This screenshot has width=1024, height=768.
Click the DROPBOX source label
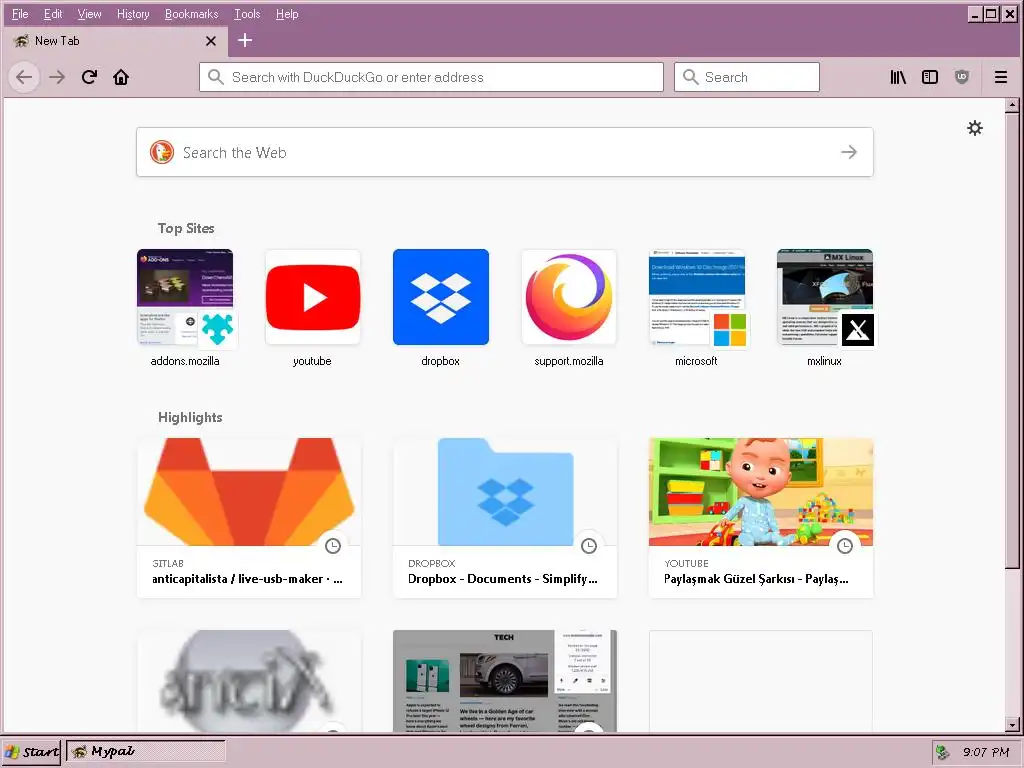tap(432, 563)
